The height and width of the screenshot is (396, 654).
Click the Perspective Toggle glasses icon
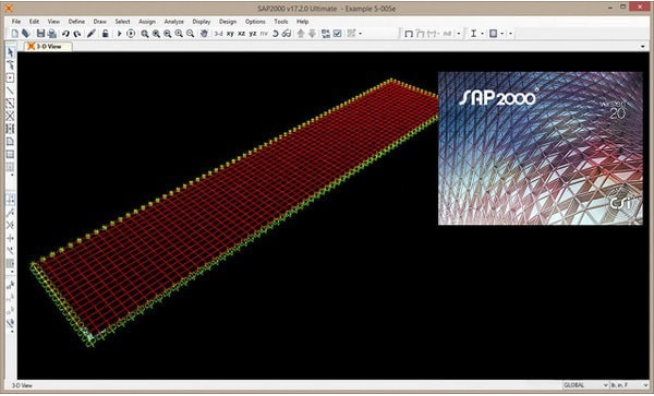click(x=287, y=34)
